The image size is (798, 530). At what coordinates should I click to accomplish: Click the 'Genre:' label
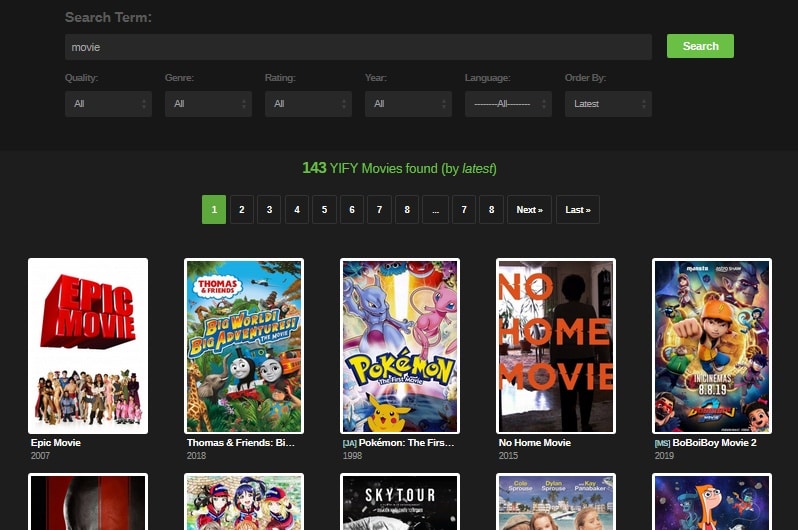click(179, 78)
